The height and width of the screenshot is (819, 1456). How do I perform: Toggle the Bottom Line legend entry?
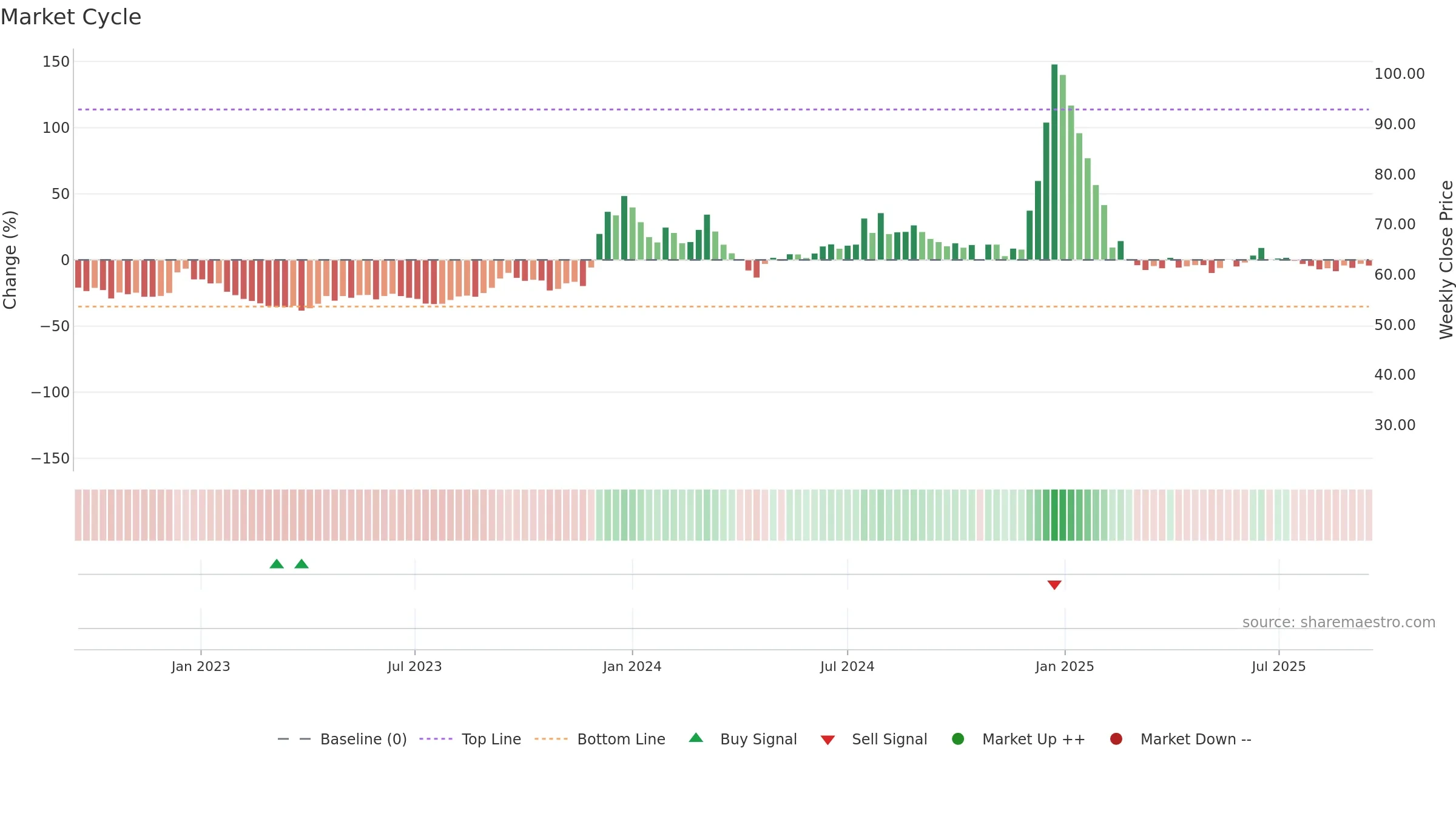click(600, 739)
